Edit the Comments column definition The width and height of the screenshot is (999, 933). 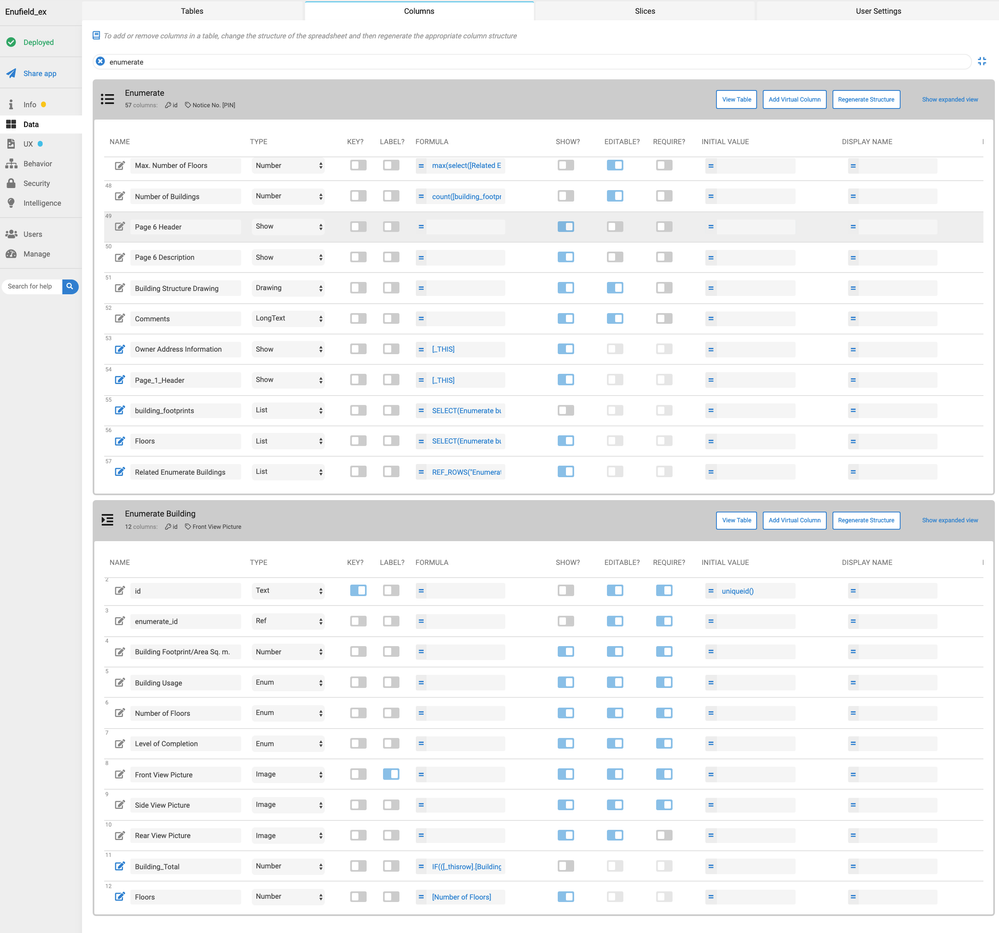point(119,319)
